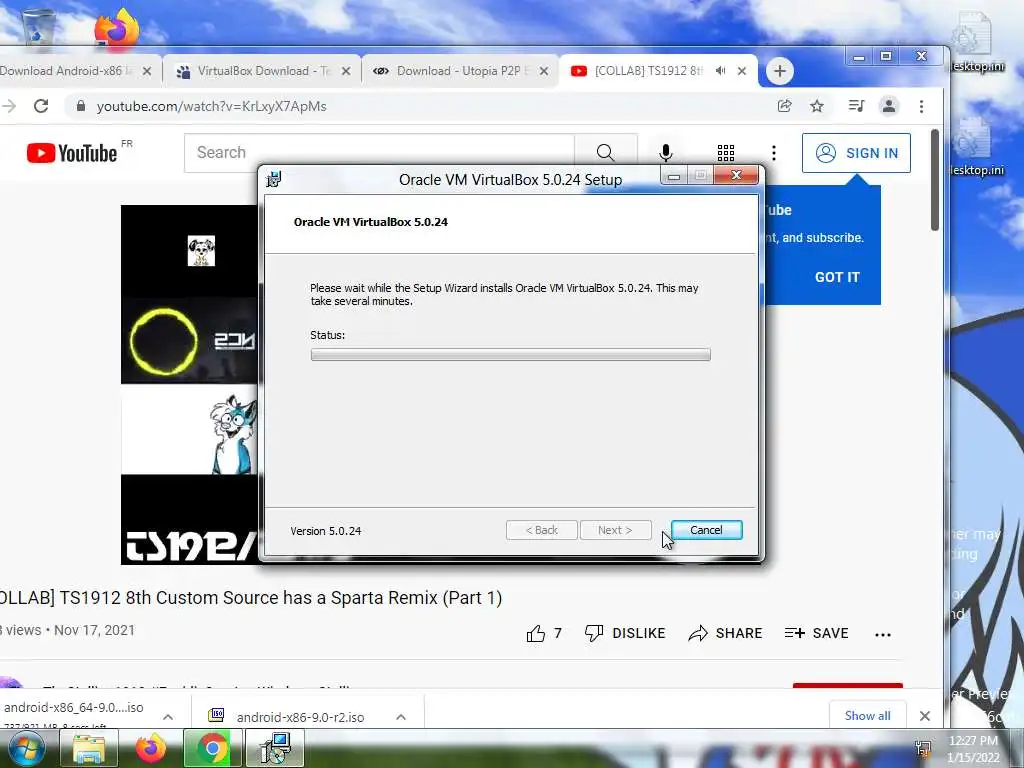Screen dimensions: 1024x768
Task: Click the YouTube search field
Action: 379,153
